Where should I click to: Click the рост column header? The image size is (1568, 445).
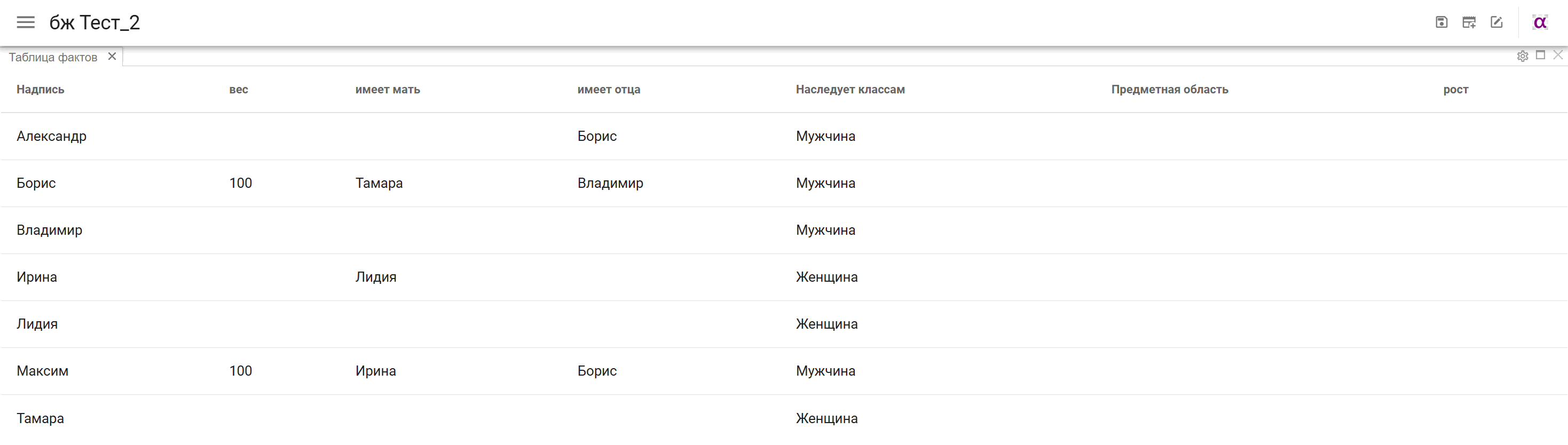tap(1455, 90)
